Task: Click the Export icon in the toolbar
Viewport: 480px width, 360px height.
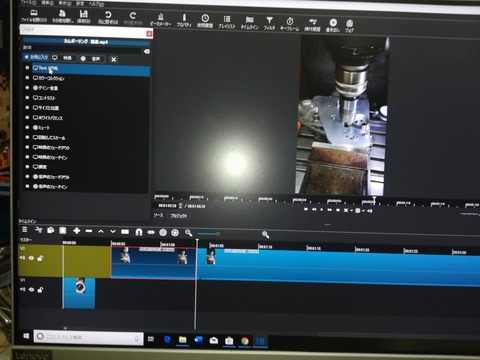Action: pyautogui.click(x=333, y=26)
